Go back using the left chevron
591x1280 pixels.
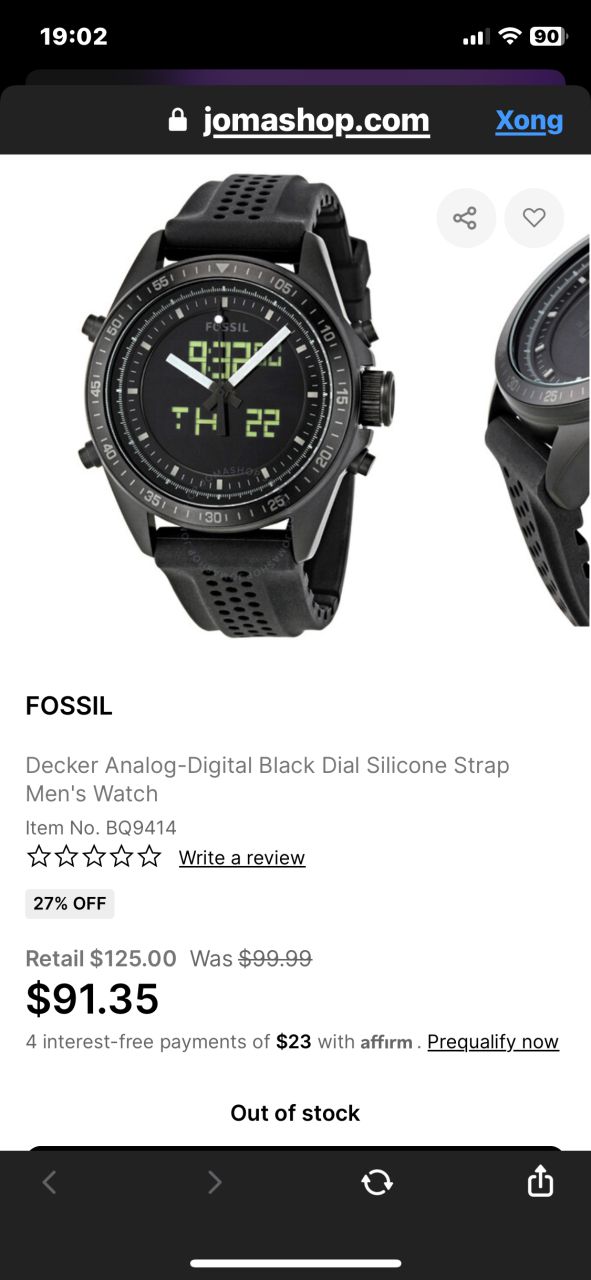tap(49, 1183)
